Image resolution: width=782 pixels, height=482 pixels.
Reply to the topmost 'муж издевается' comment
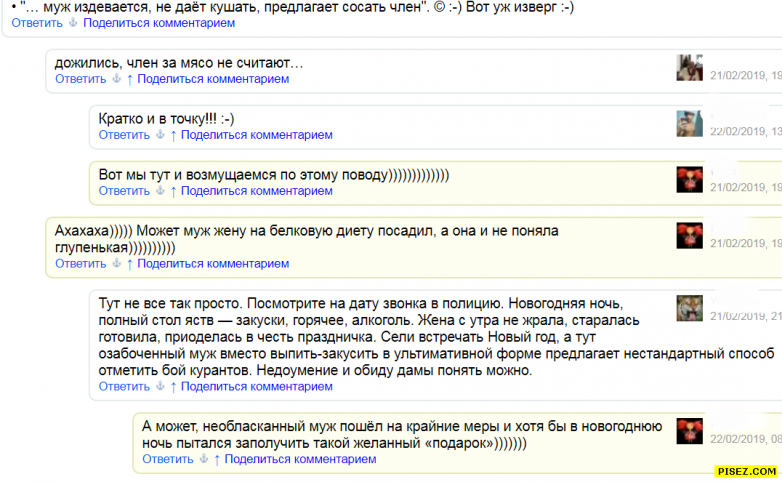tap(35, 22)
